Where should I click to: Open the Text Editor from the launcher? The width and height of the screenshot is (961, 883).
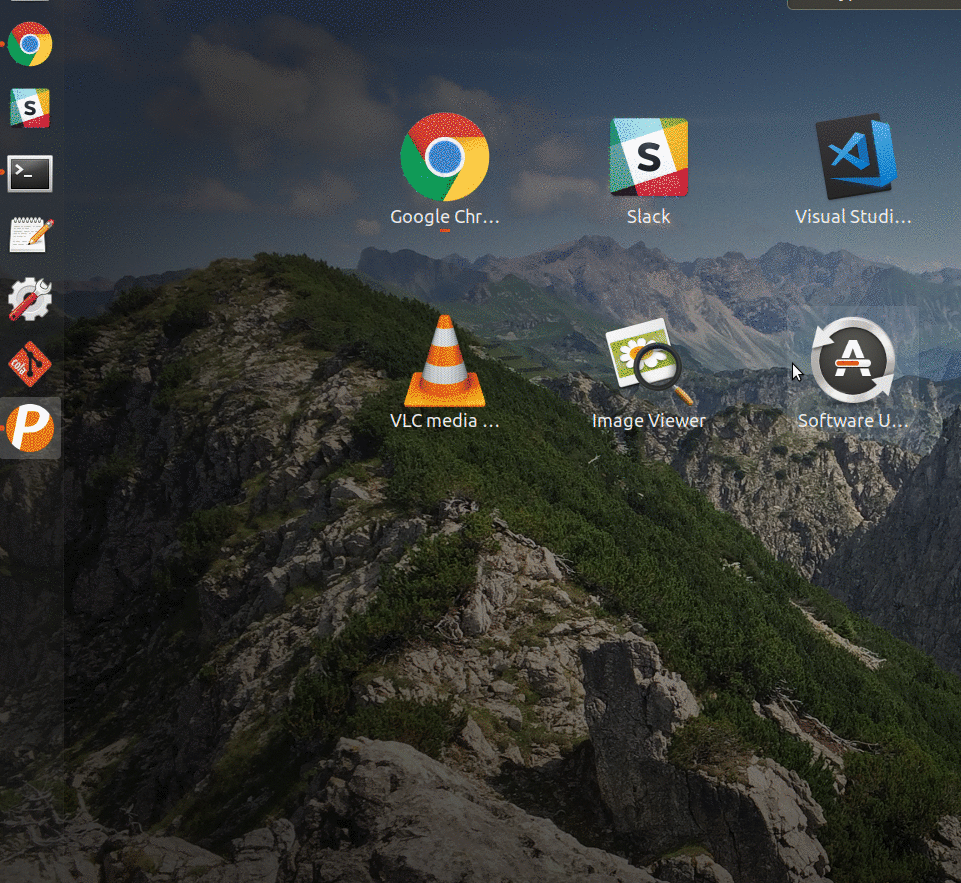point(29,236)
